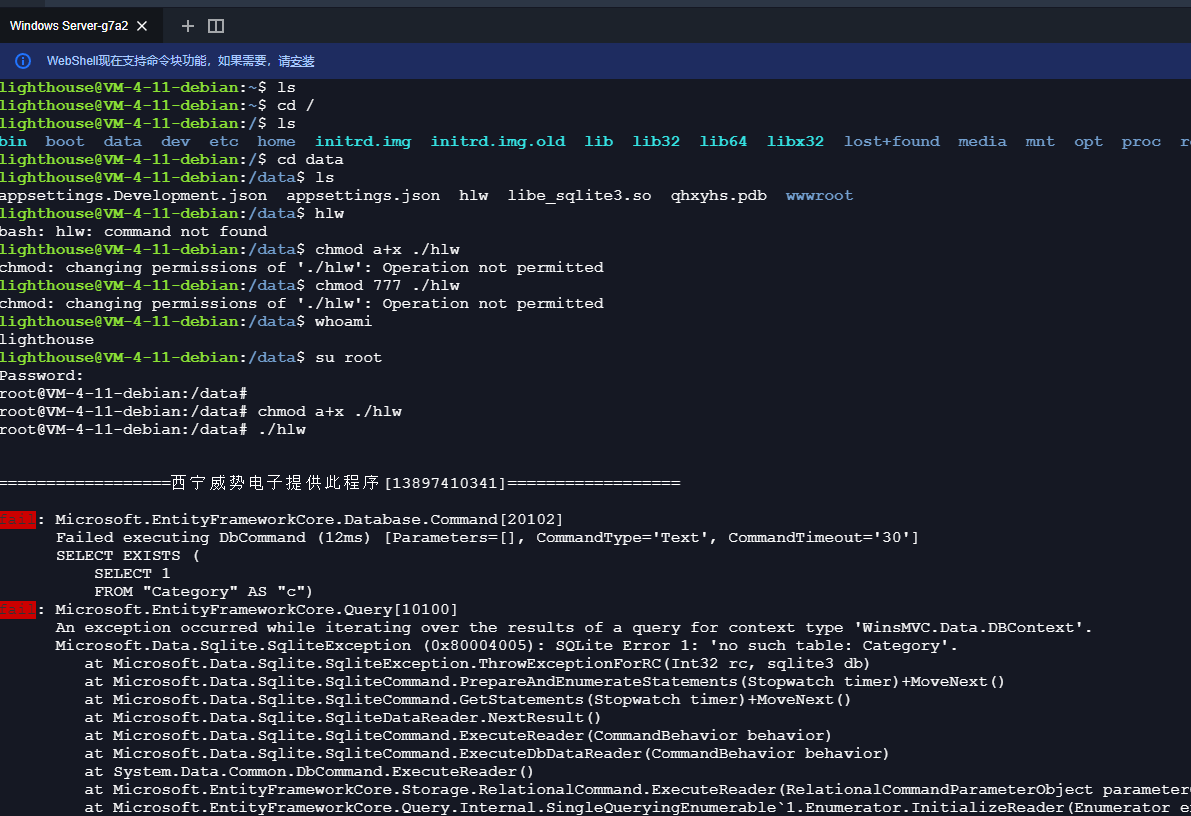
Task: Click the split-pane layout icon
Action: pyautogui.click(x=216, y=26)
